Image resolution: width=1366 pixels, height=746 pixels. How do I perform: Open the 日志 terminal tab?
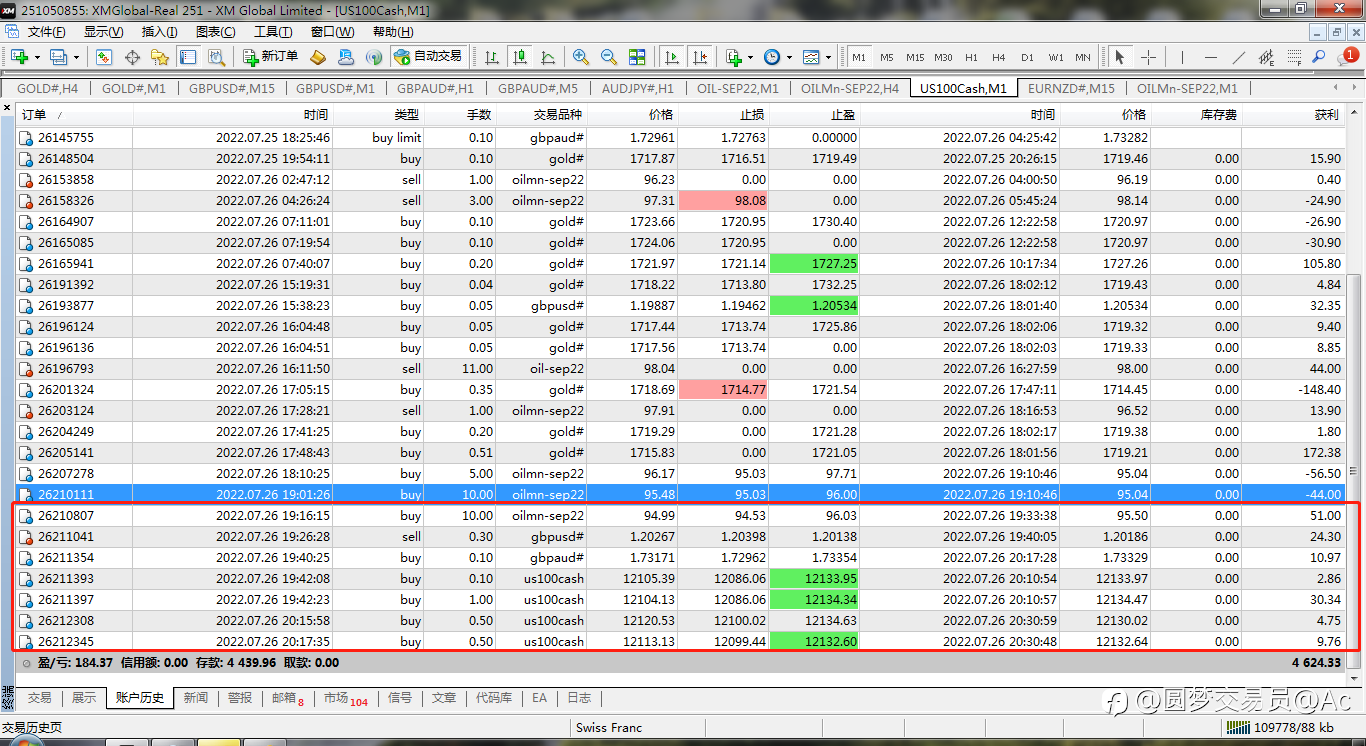tap(579, 698)
